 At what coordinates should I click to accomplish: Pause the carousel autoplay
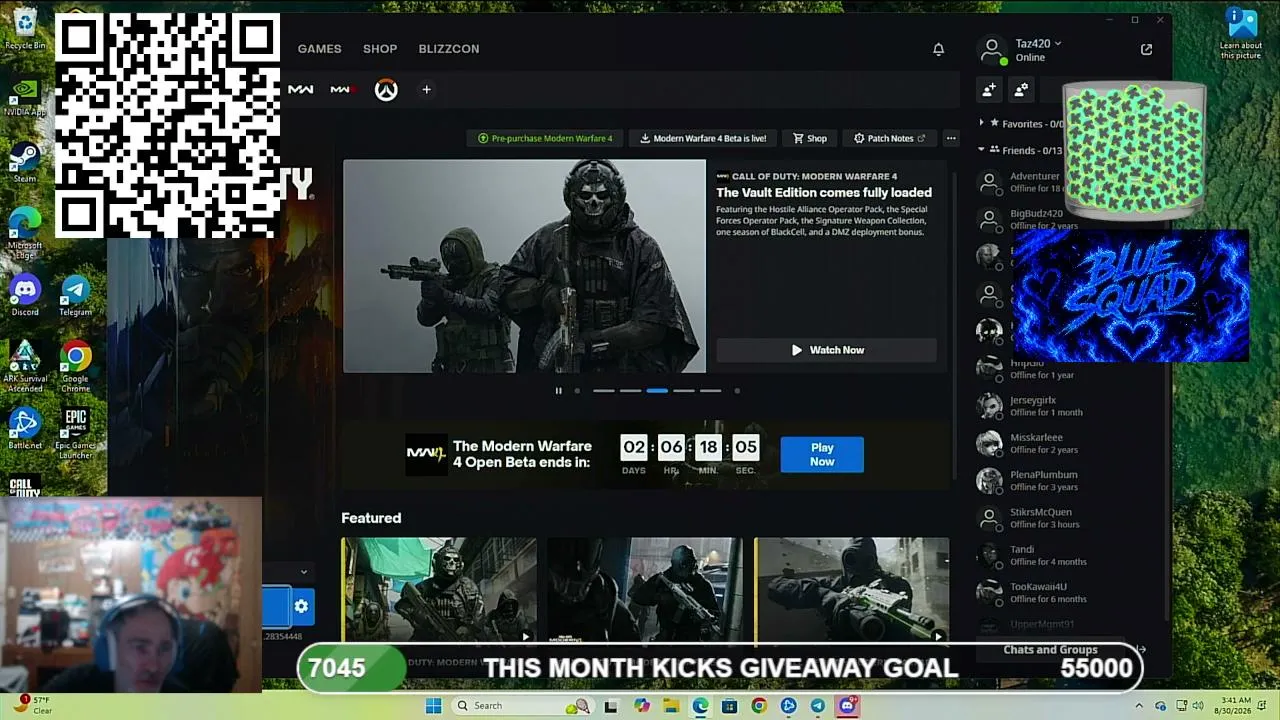[x=558, y=391]
